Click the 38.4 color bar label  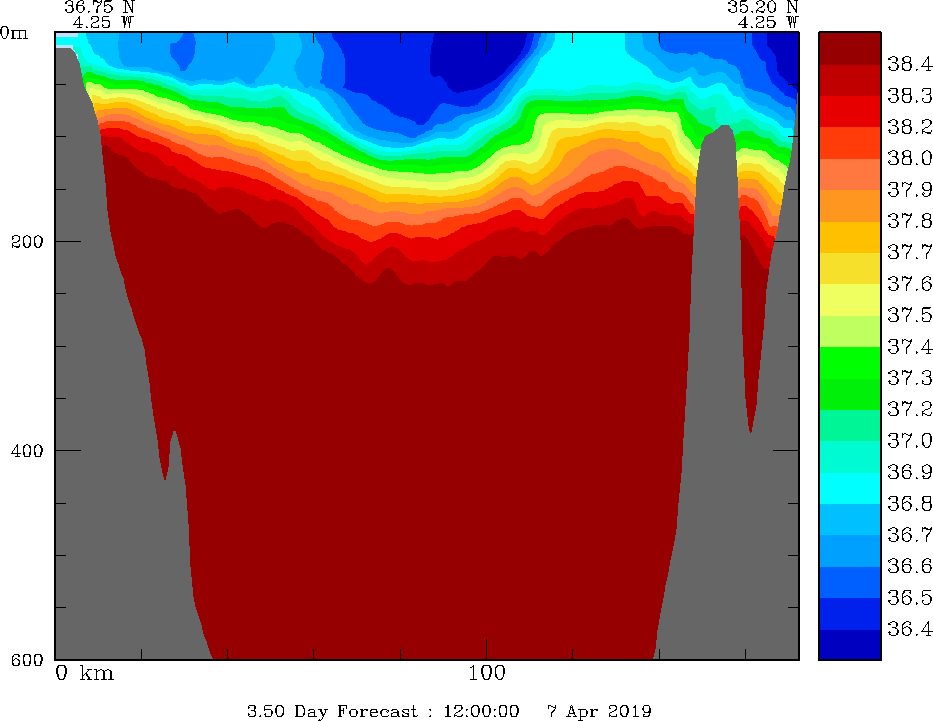pyautogui.click(x=909, y=64)
